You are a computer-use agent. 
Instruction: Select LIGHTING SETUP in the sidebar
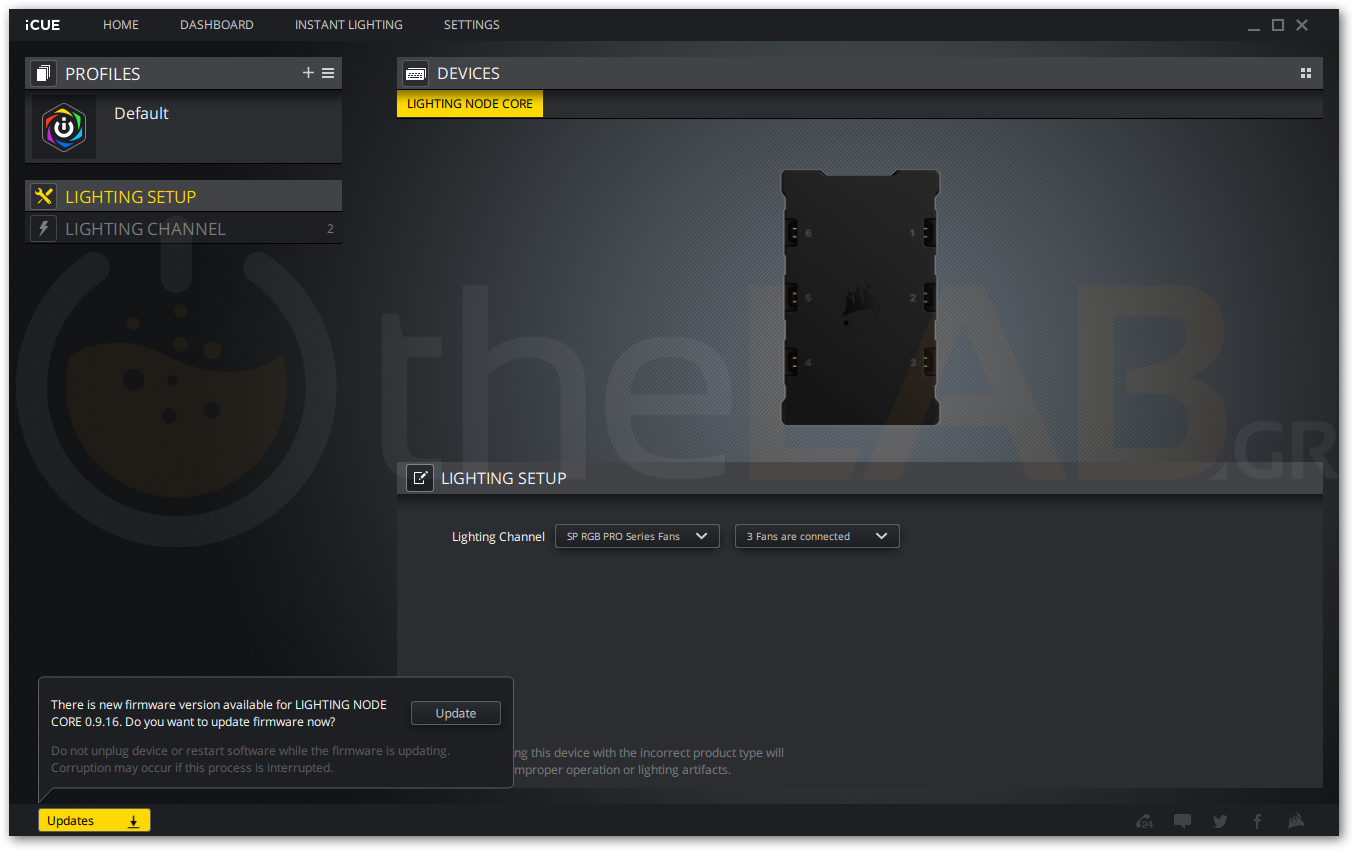183,196
